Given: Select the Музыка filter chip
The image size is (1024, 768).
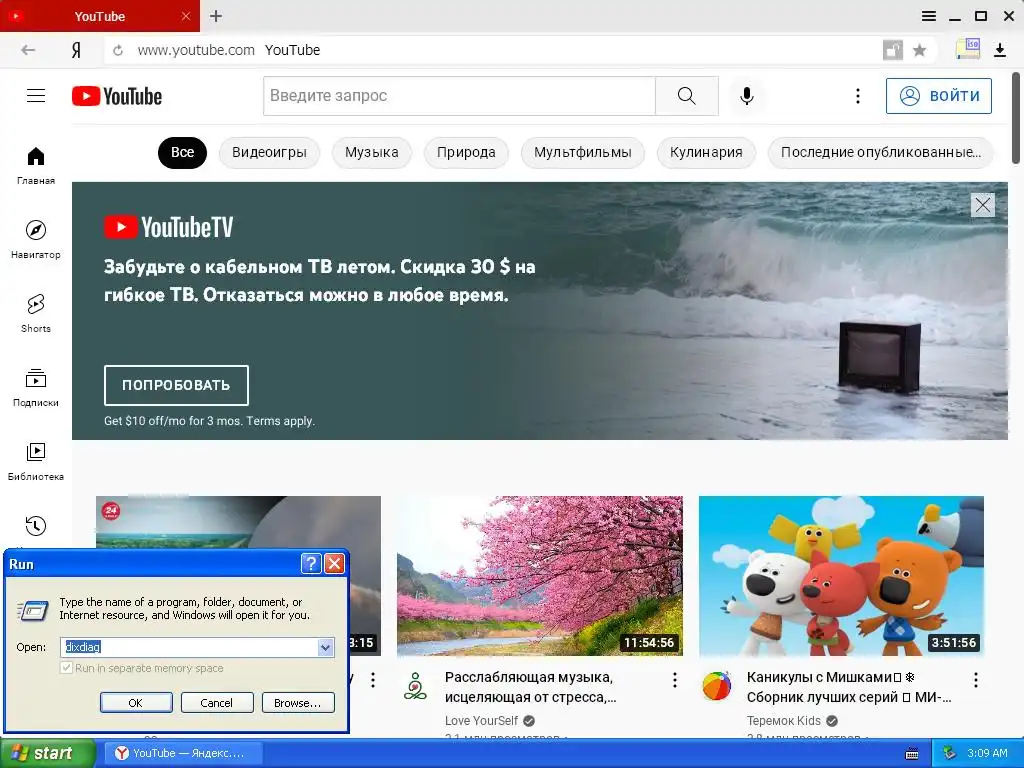Looking at the screenshot, I should 372,153.
